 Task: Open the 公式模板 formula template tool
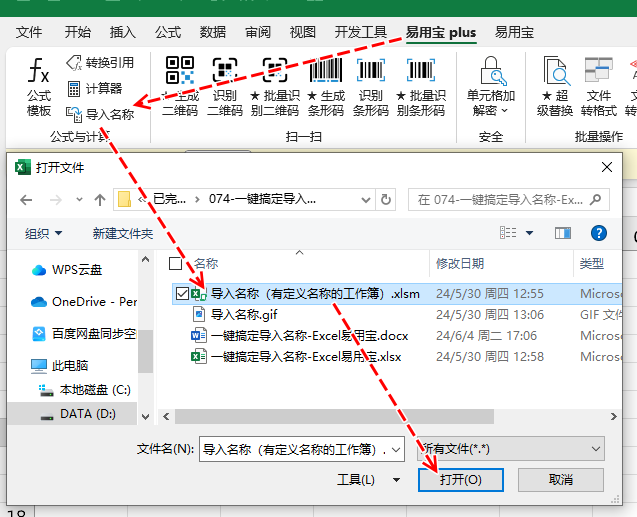[39, 87]
